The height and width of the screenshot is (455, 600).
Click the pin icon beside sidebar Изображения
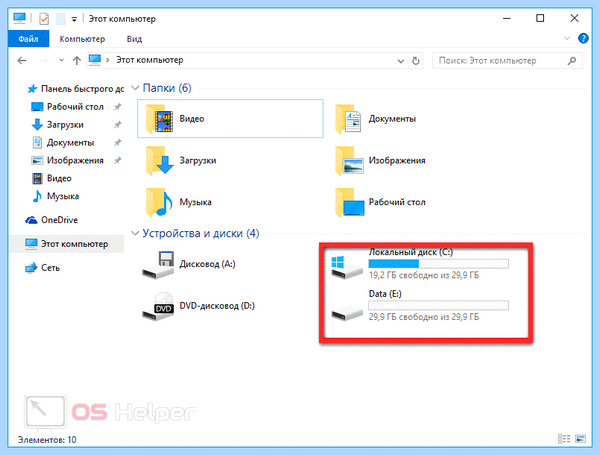click(117, 161)
